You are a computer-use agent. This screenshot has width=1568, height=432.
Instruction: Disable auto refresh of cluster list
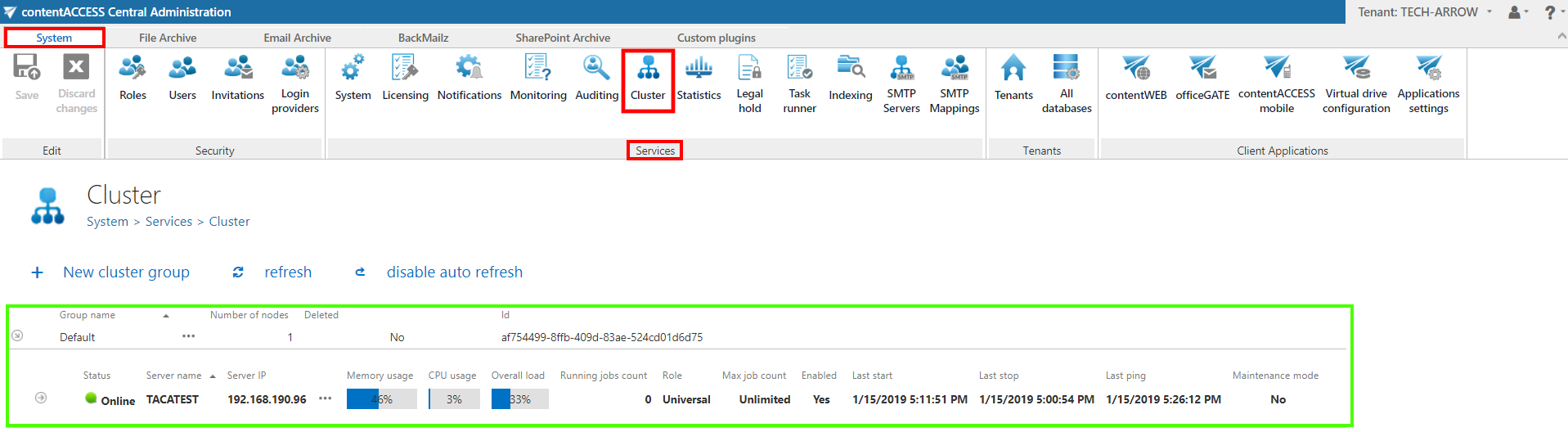pyautogui.click(x=454, y=272)
